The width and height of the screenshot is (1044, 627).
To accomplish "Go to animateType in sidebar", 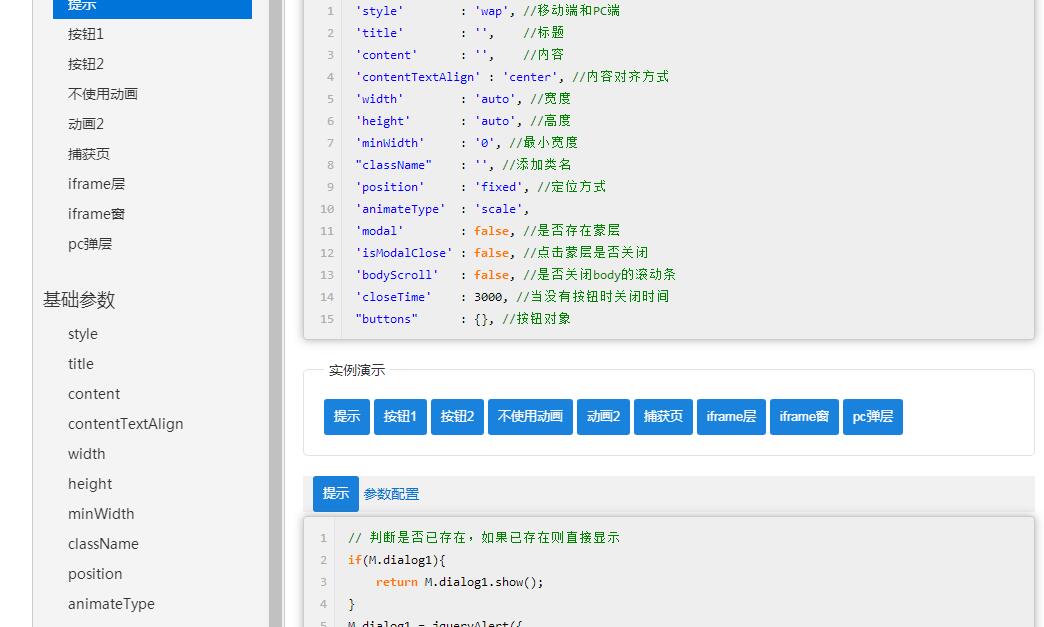I will (111, 604).
